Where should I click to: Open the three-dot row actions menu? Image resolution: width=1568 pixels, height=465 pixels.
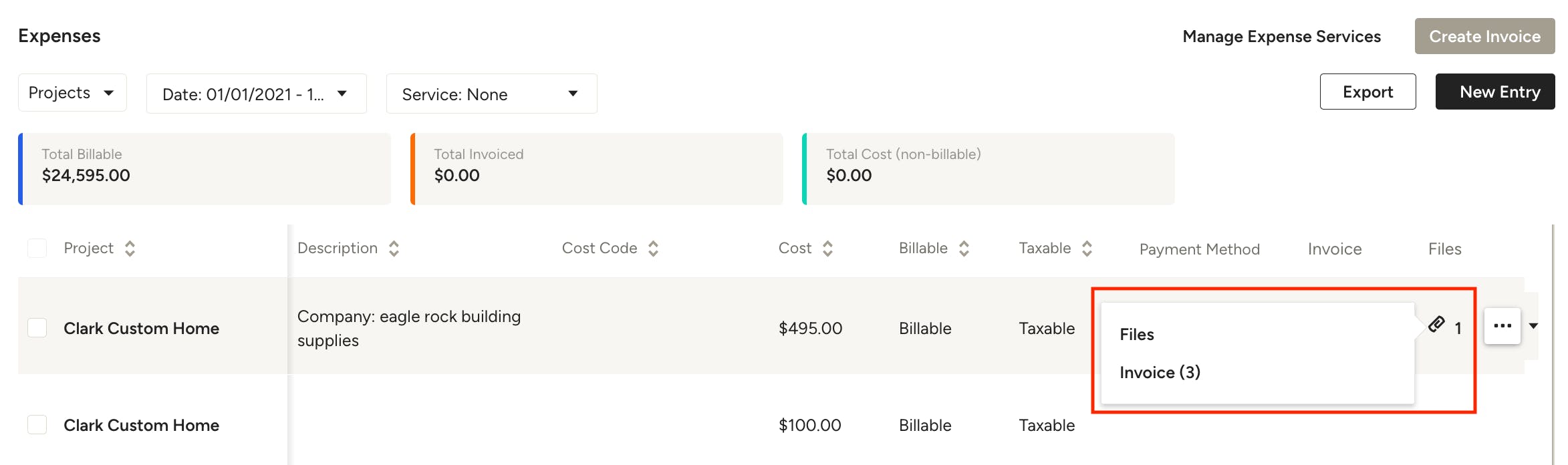[1502, 326]
